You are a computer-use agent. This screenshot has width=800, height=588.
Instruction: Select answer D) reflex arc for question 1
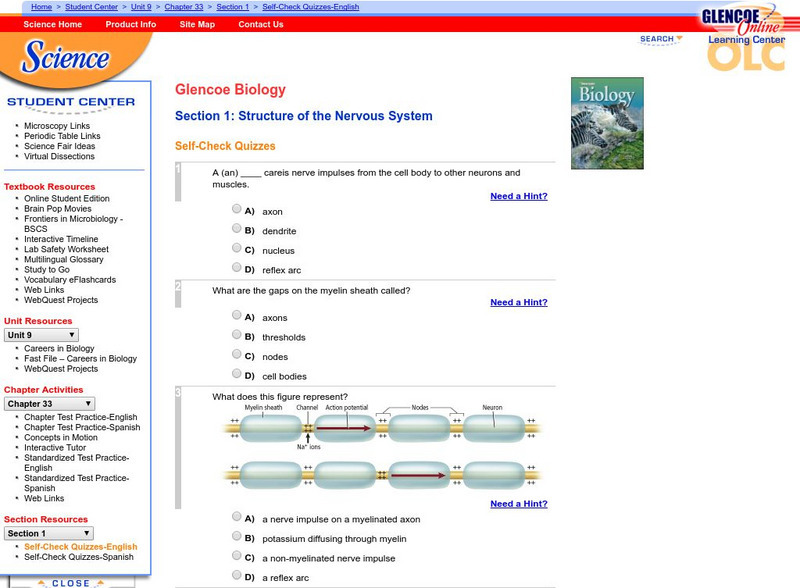pos(237,267)
